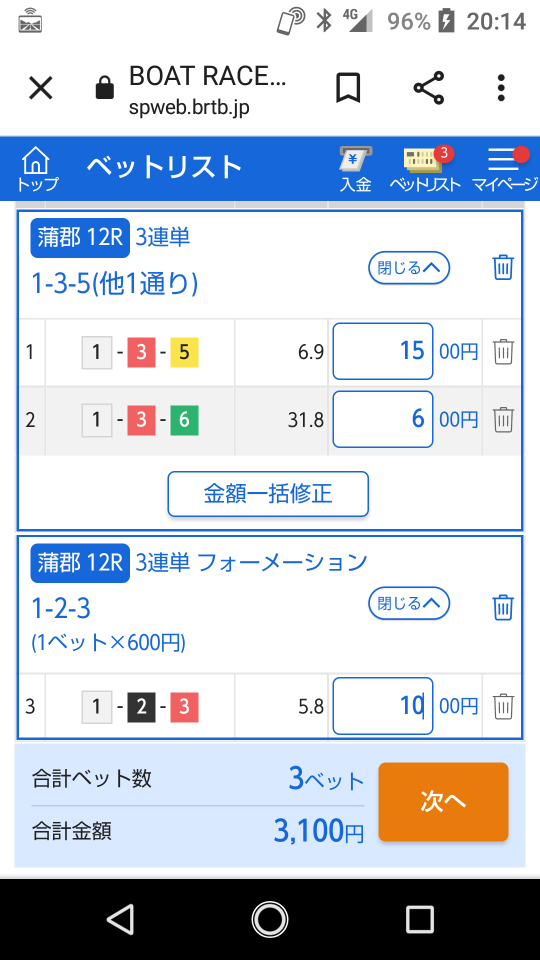Screen dimensions: 540x960
Task: Open the 入金 deposit icon
Action: coord(356,169)
